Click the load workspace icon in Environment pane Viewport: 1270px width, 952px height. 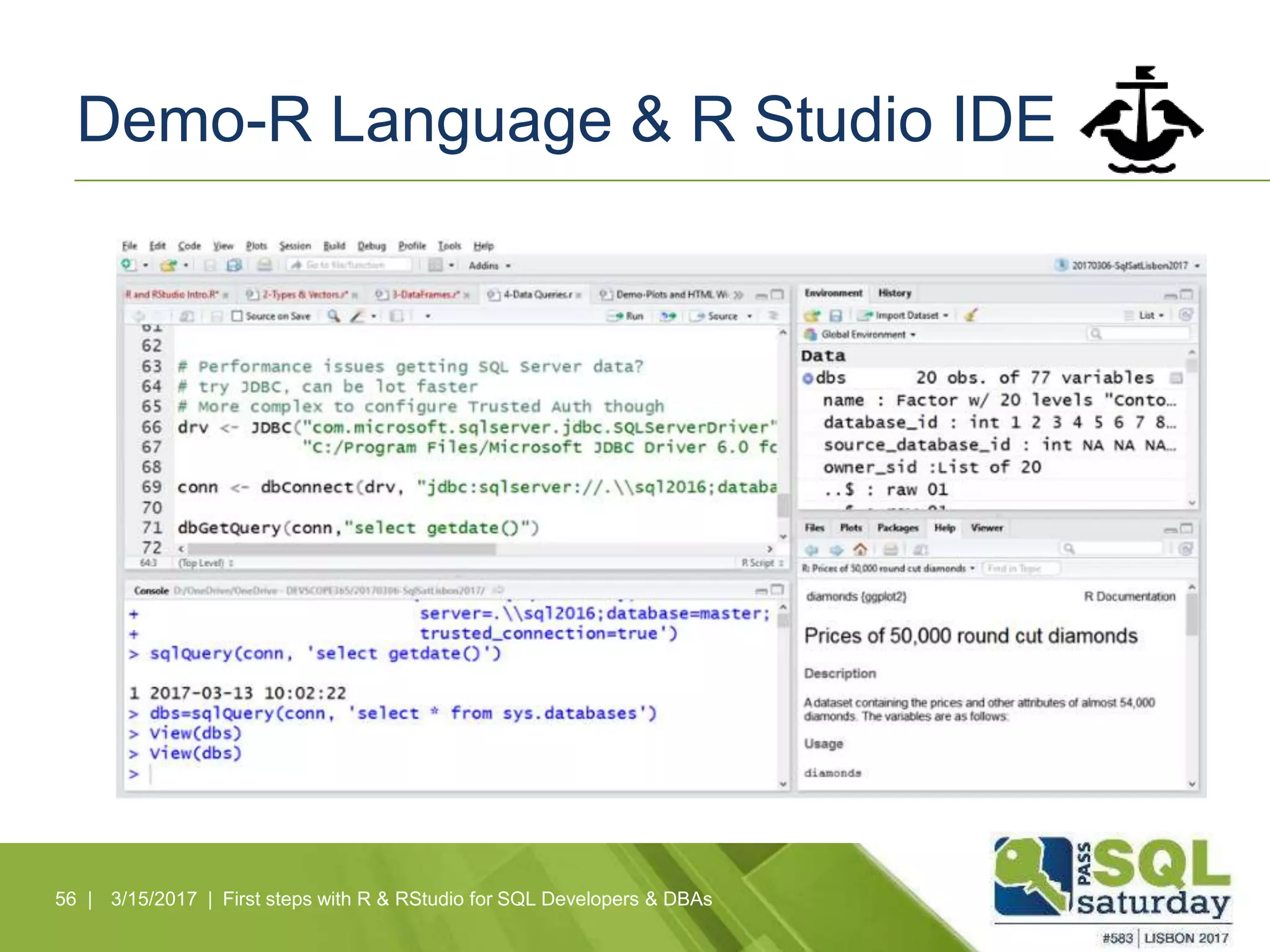(x=812, y=315)
